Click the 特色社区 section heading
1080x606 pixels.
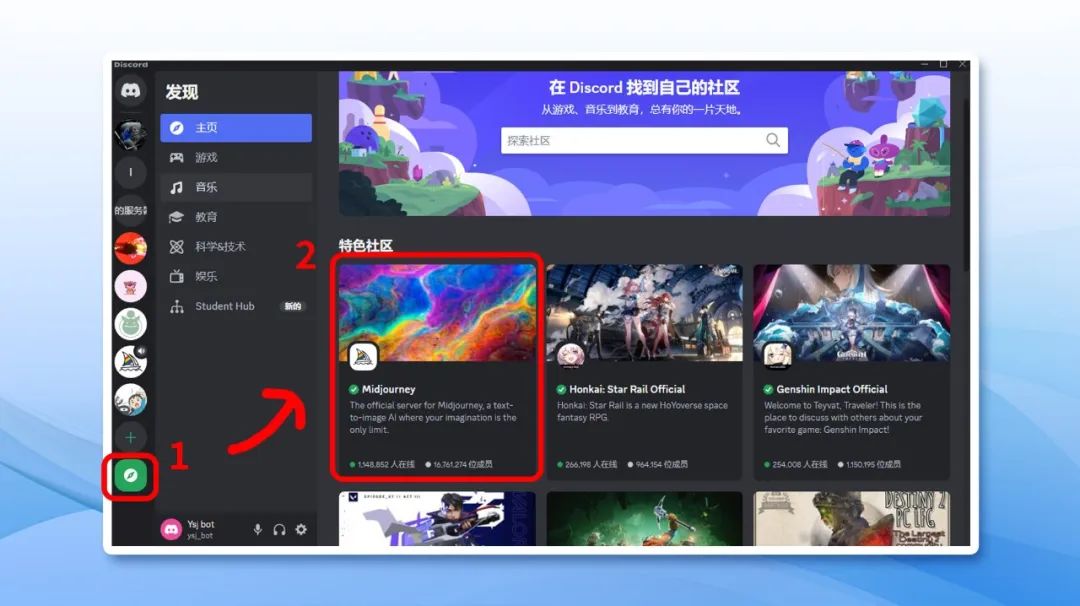[x=366, y=245]
